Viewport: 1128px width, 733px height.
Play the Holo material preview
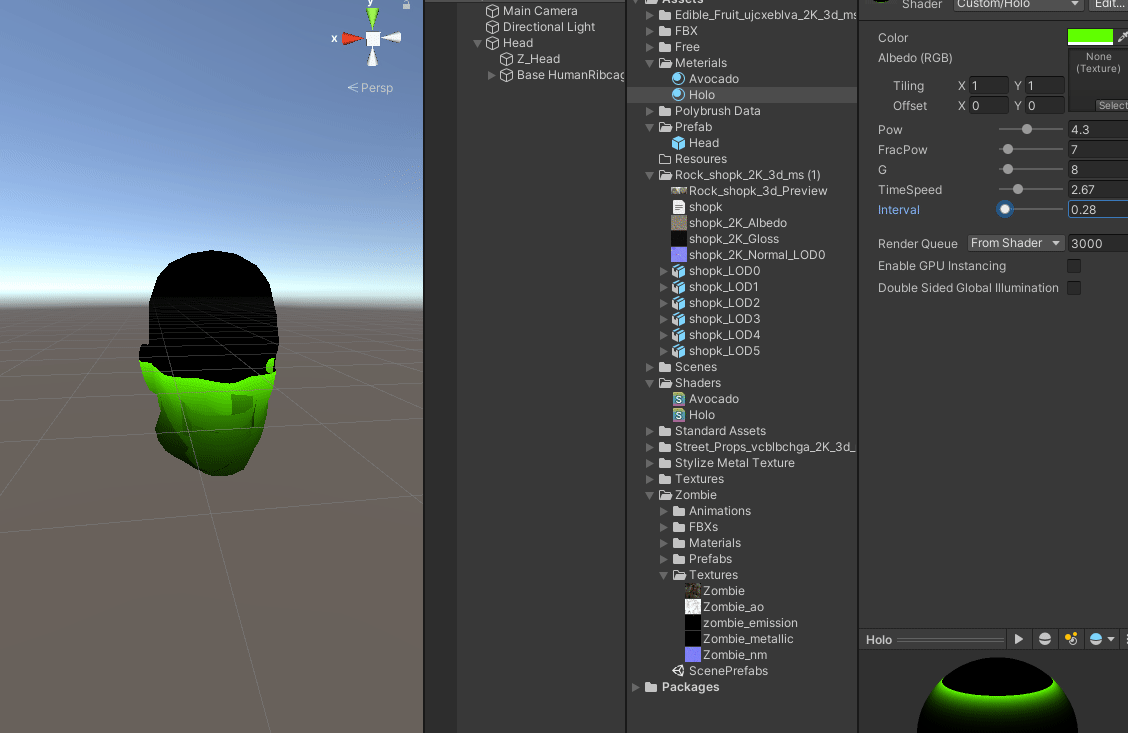click(1019, 639)
